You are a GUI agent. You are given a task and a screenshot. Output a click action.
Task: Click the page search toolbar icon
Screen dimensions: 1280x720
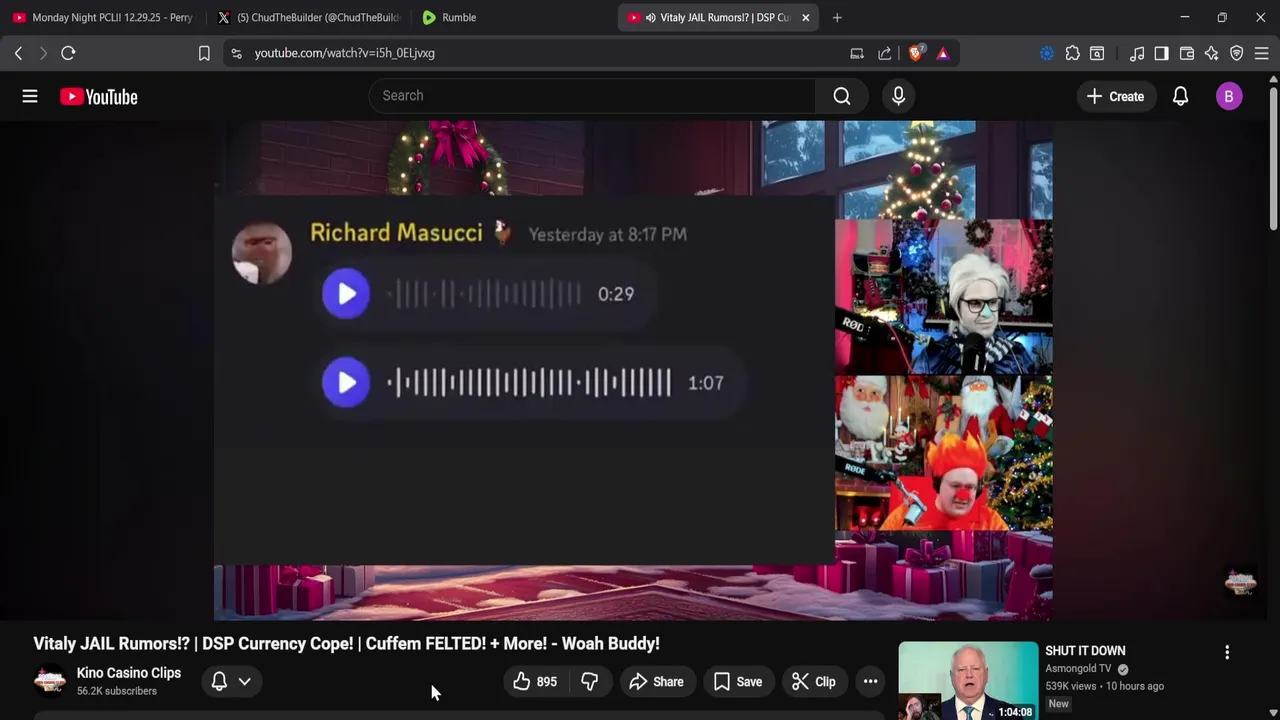point(1097,53)
